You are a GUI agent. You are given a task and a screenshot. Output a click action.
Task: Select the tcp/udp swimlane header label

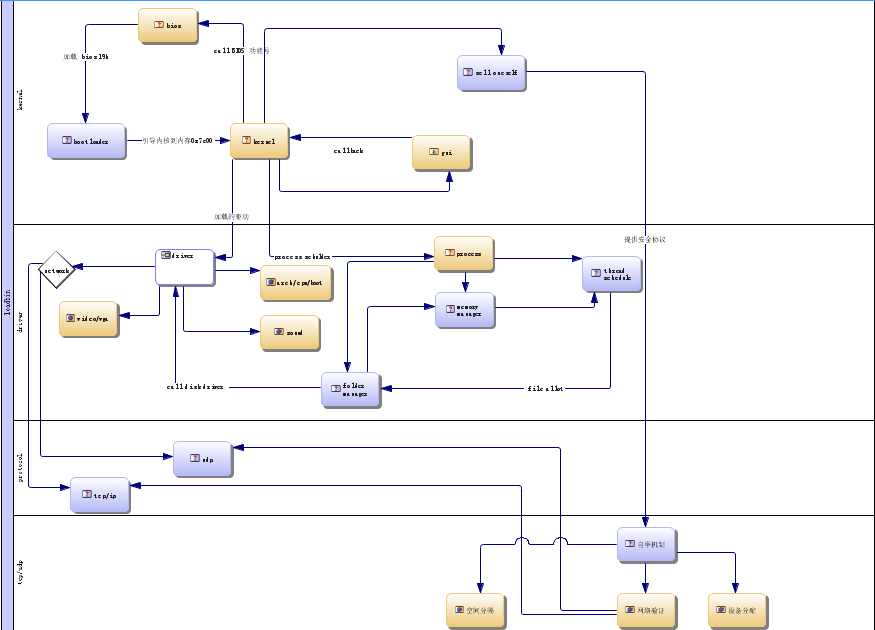pyautogui.click(x=20, y=573)
